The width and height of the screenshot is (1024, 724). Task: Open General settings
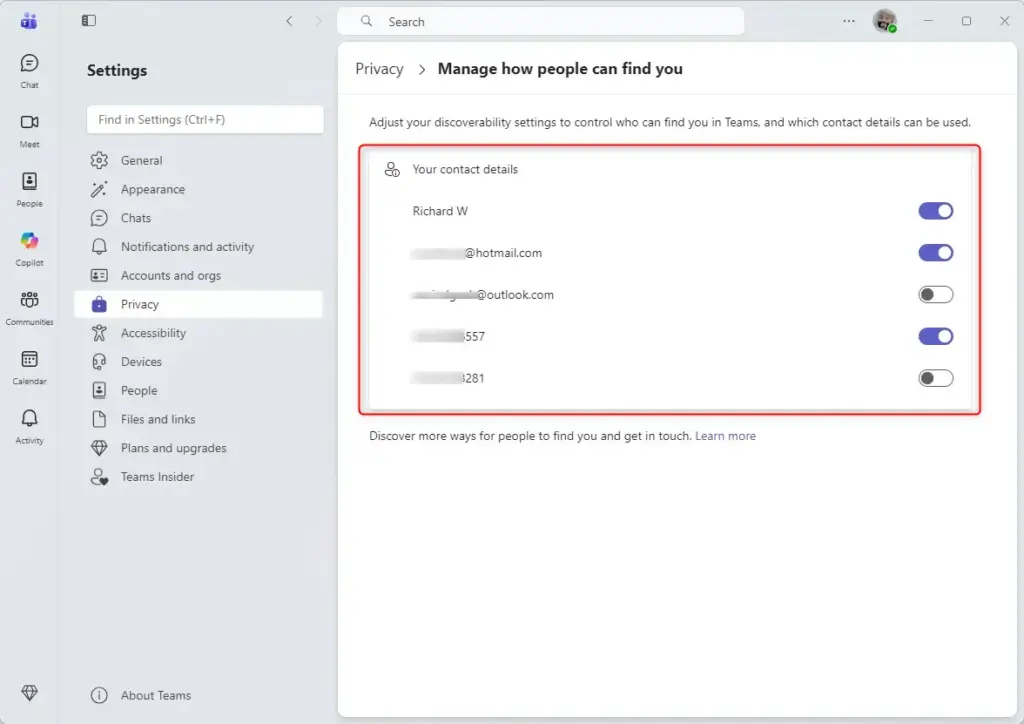click(x=199, y=160)
